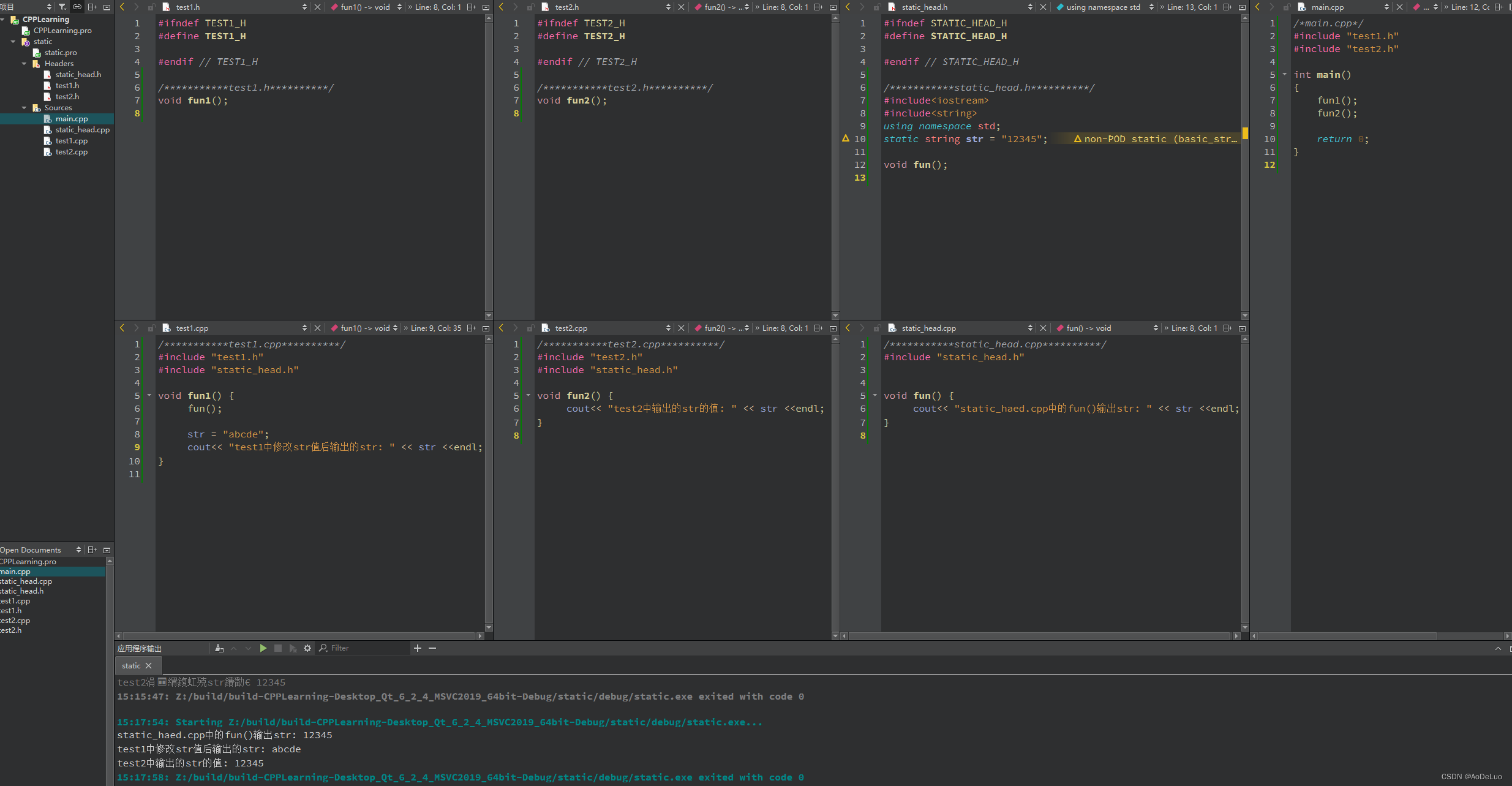Select static.pro in project tree
The height and width of the screenshot is (786, 1512).
click(60, 53)
